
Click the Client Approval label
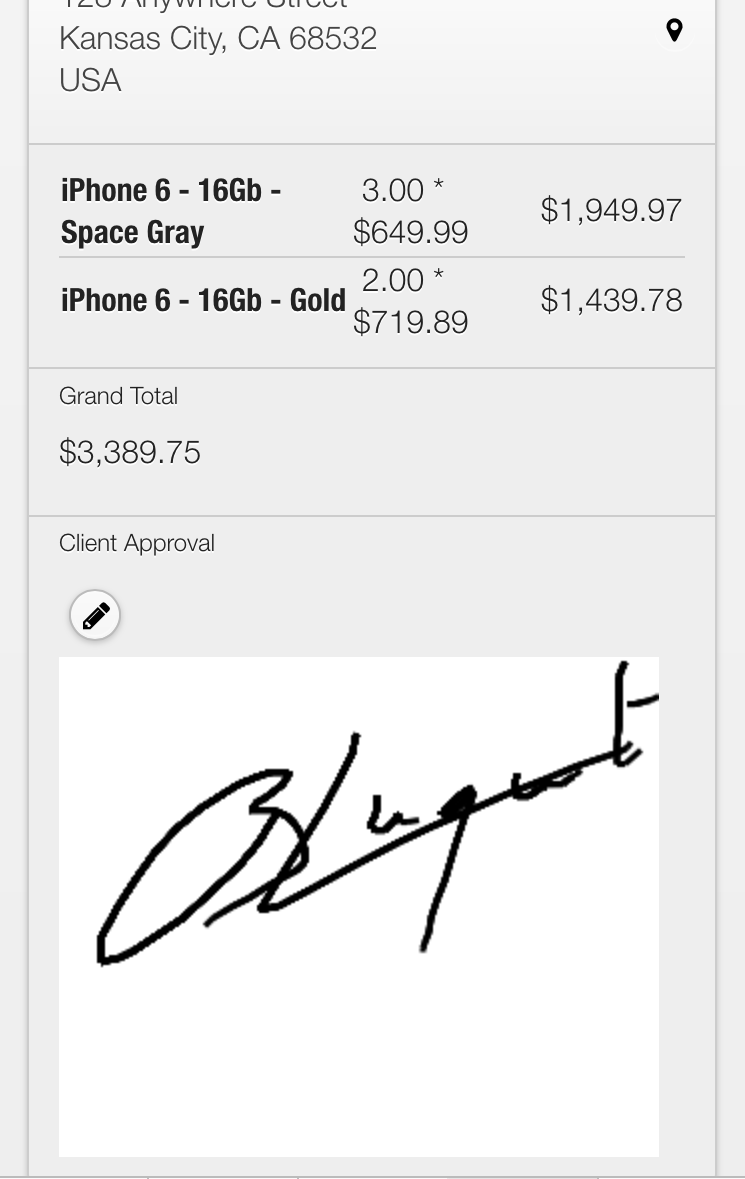(x=137, y=543)
